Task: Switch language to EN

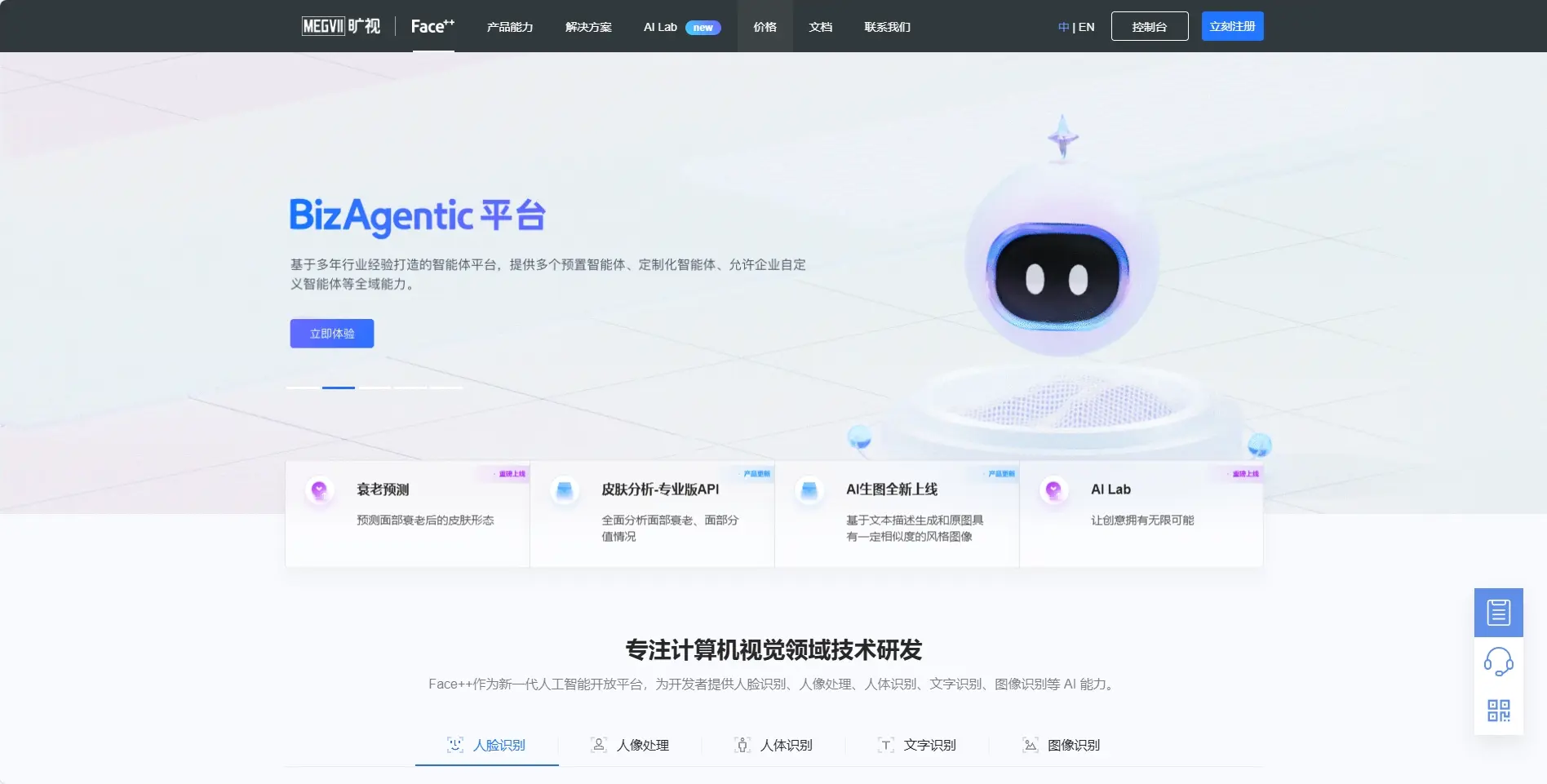Action: (1087, 27)
